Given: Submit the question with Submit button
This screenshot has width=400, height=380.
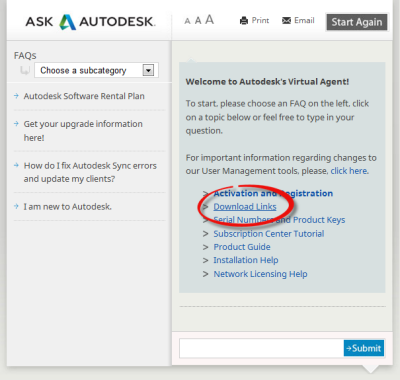Looking at the screenshot, I should click(x=364, y=348).
